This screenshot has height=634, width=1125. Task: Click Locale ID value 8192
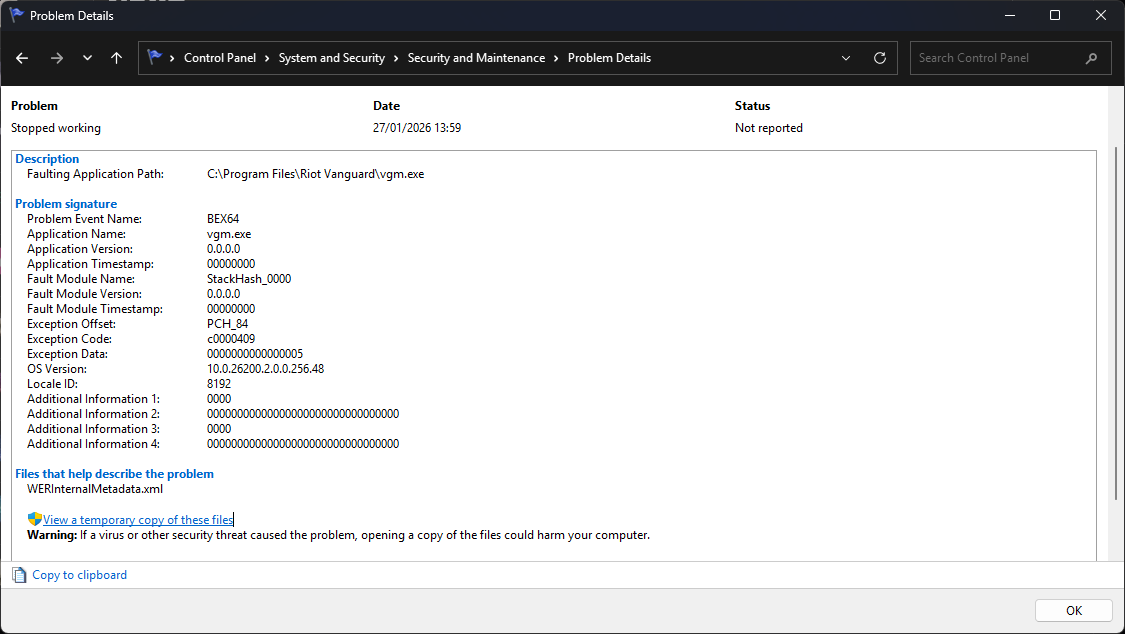coord(219,384)
